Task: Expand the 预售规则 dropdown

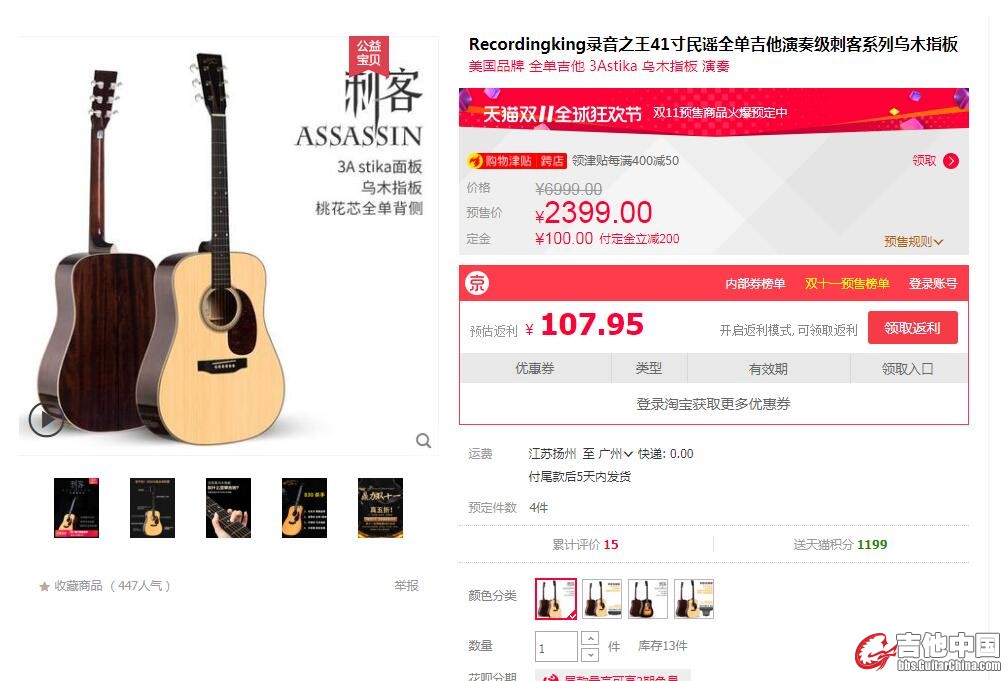Action: (x=913, y=242)
